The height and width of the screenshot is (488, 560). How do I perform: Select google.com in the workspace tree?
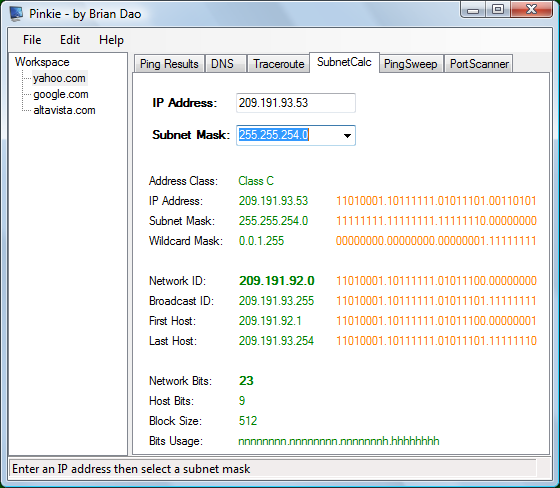tap(61, 94)
